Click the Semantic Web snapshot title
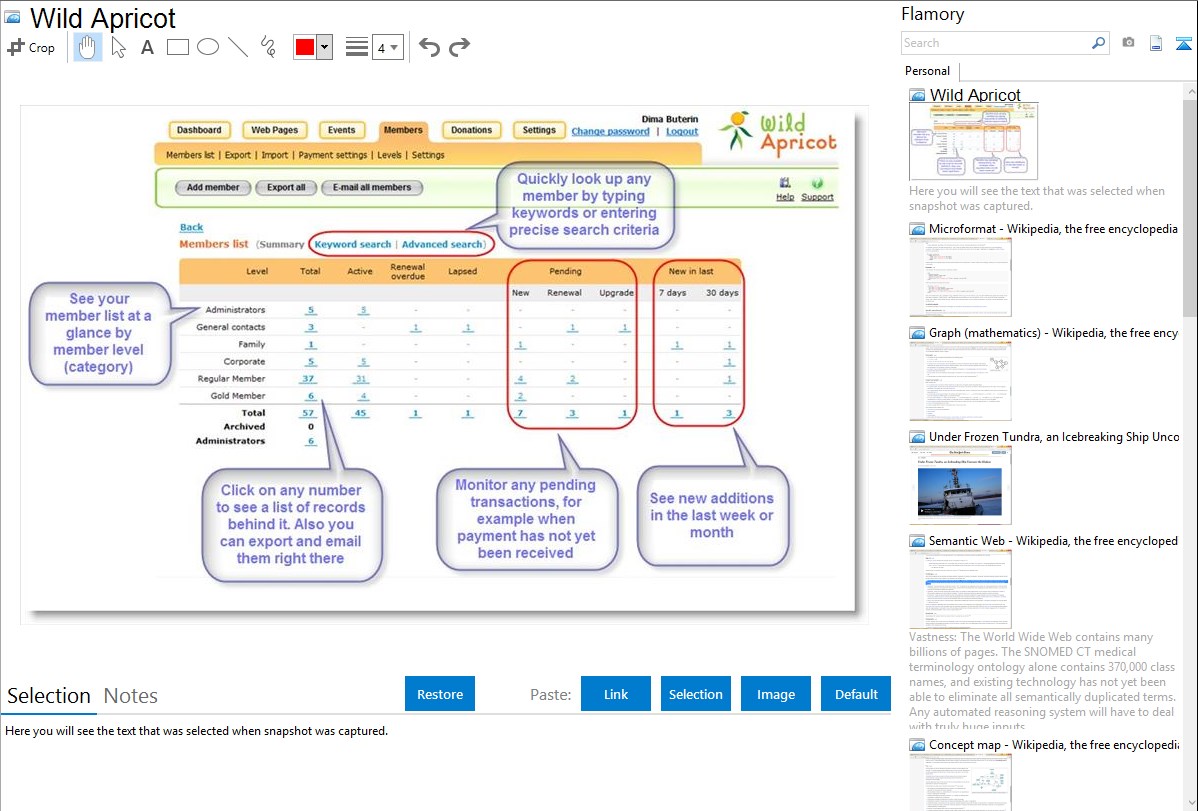 coord(1054,540)
